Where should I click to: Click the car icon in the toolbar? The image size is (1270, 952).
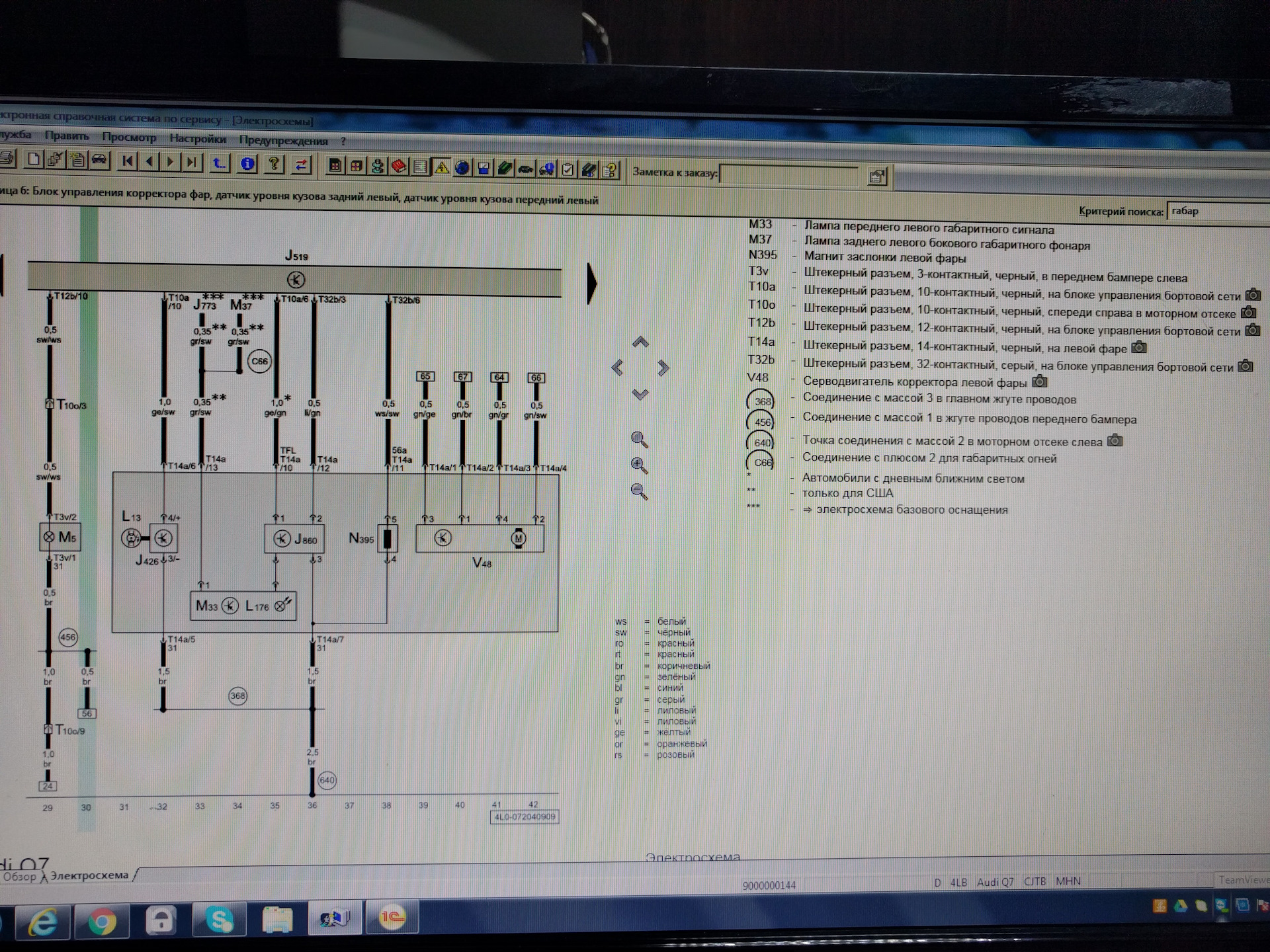(x=99, y=161)
